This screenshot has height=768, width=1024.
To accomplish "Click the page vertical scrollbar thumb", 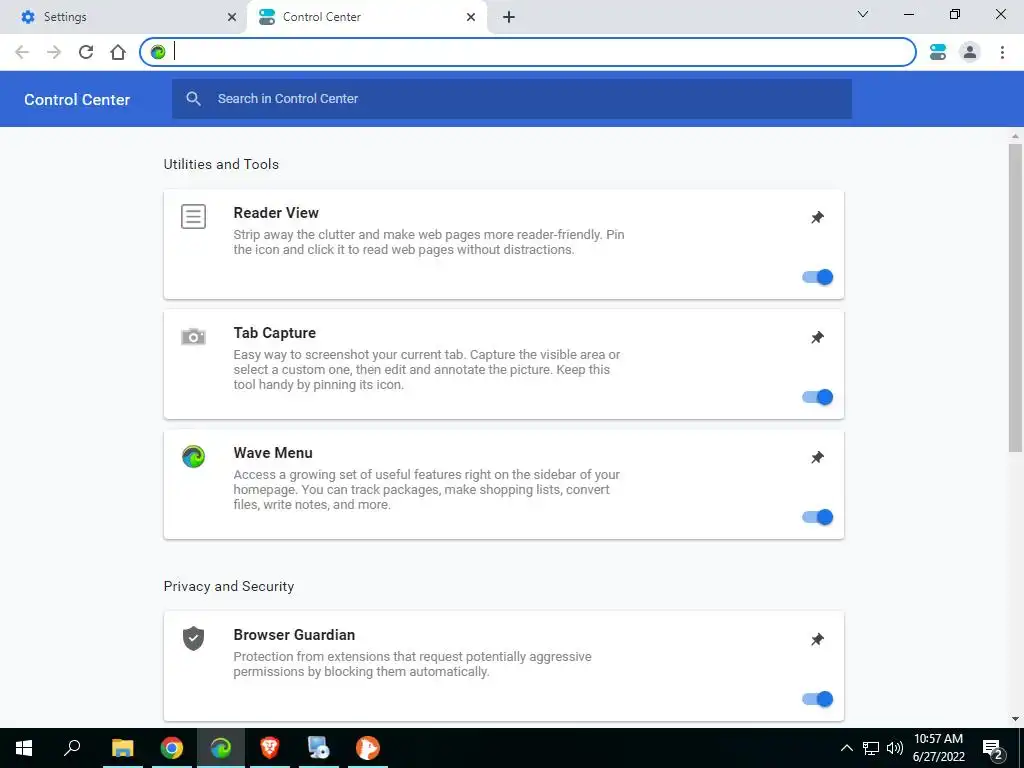I will click(1015, 297).
